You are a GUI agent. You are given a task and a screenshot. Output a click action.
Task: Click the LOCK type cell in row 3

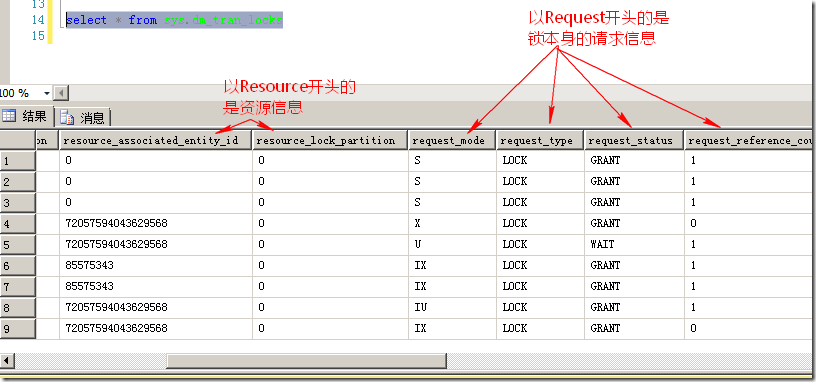540,202
